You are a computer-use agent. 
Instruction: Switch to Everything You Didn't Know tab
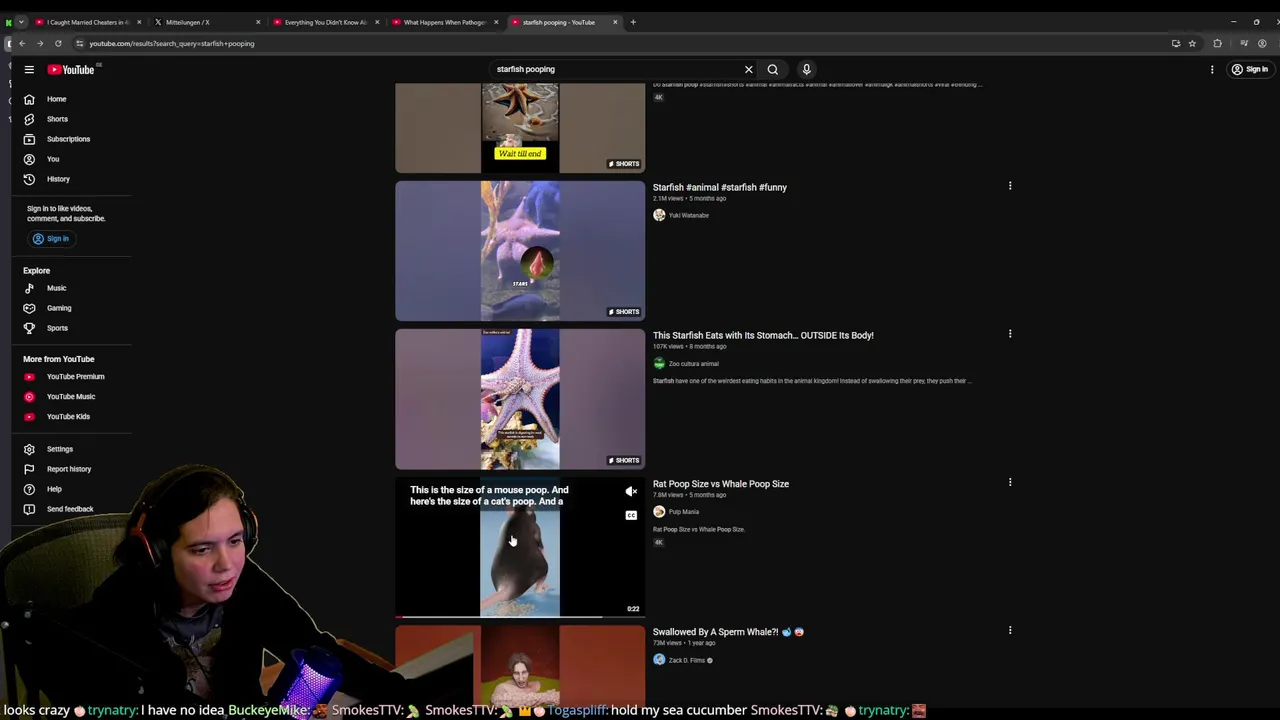tap(325, 22)
